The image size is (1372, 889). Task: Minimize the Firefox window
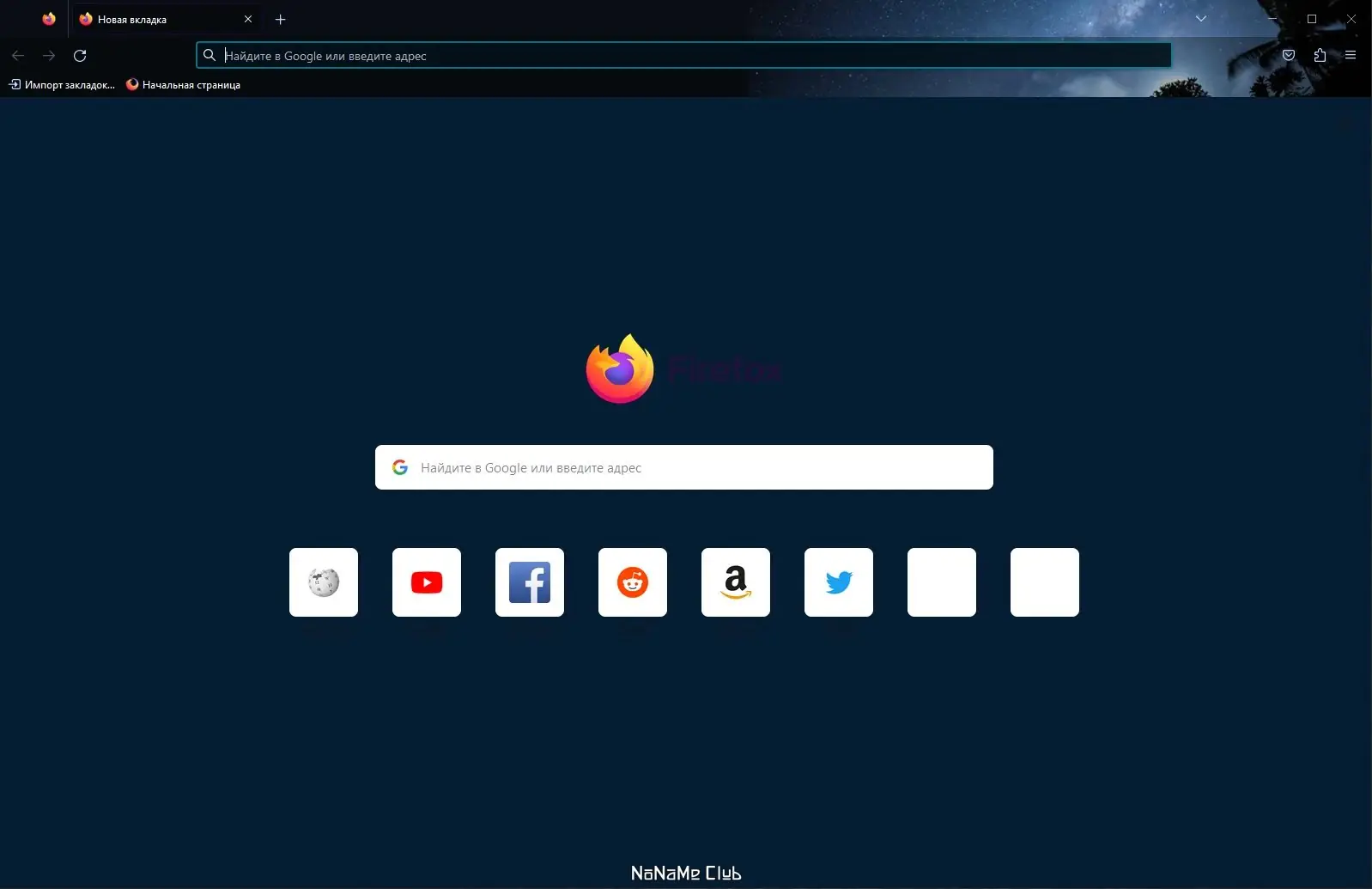1272,19
